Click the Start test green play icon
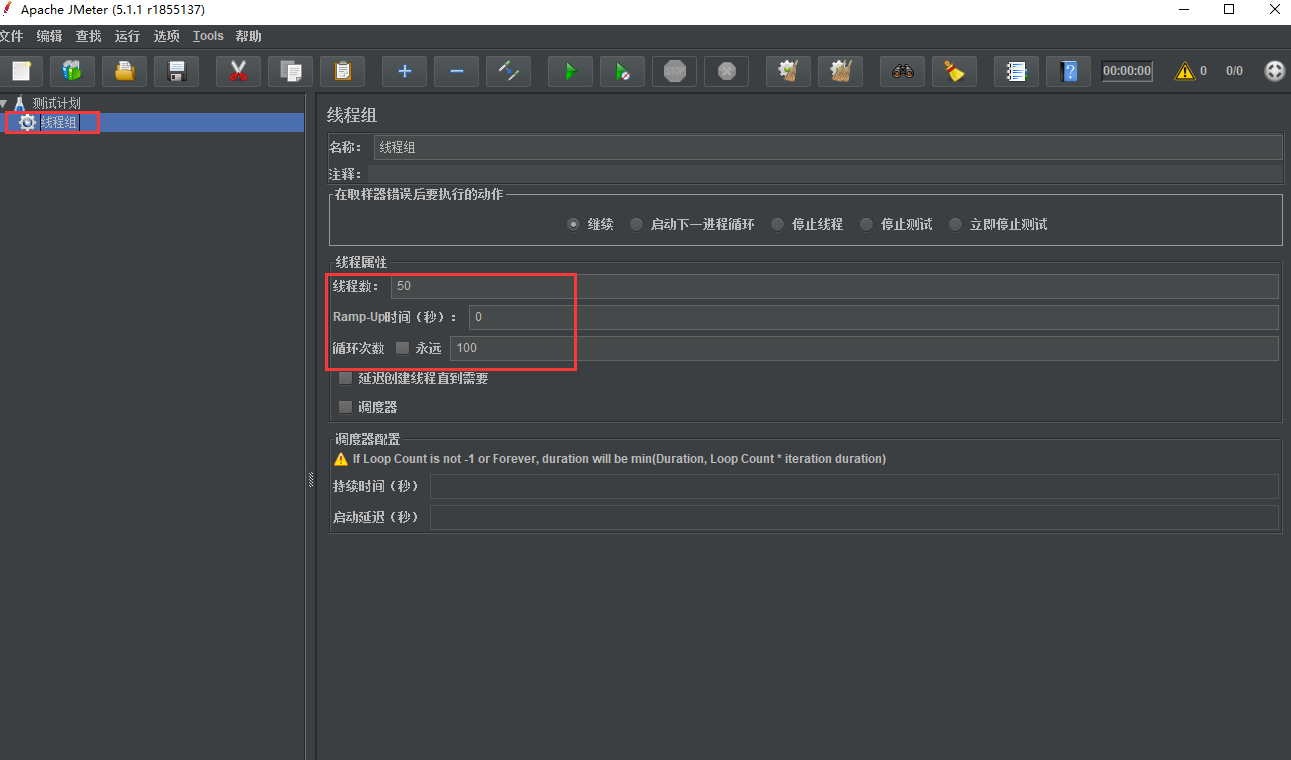Viewport: 1291px width, 760px height. pos(570,71)
